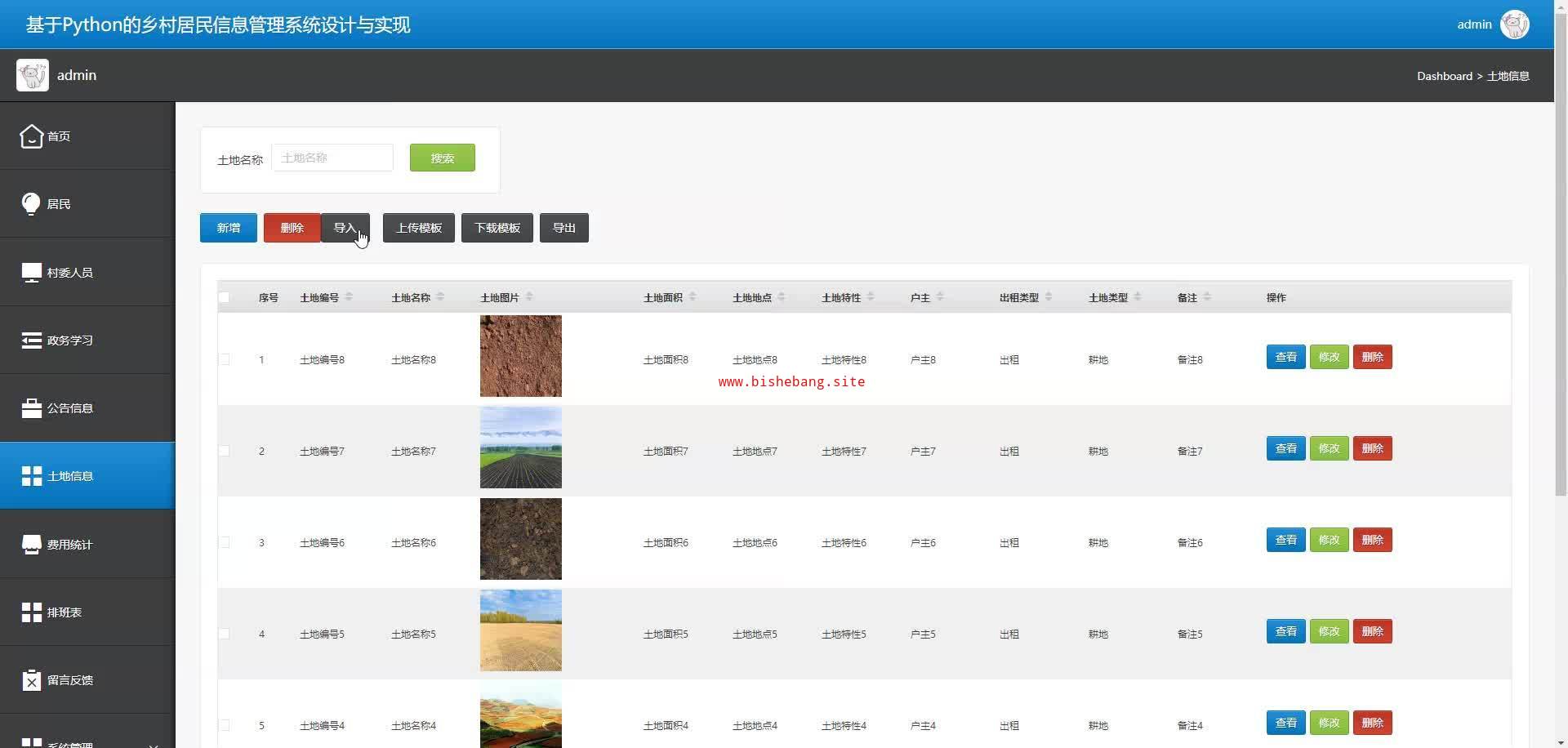Click the 政务学习 list icon

31,341
